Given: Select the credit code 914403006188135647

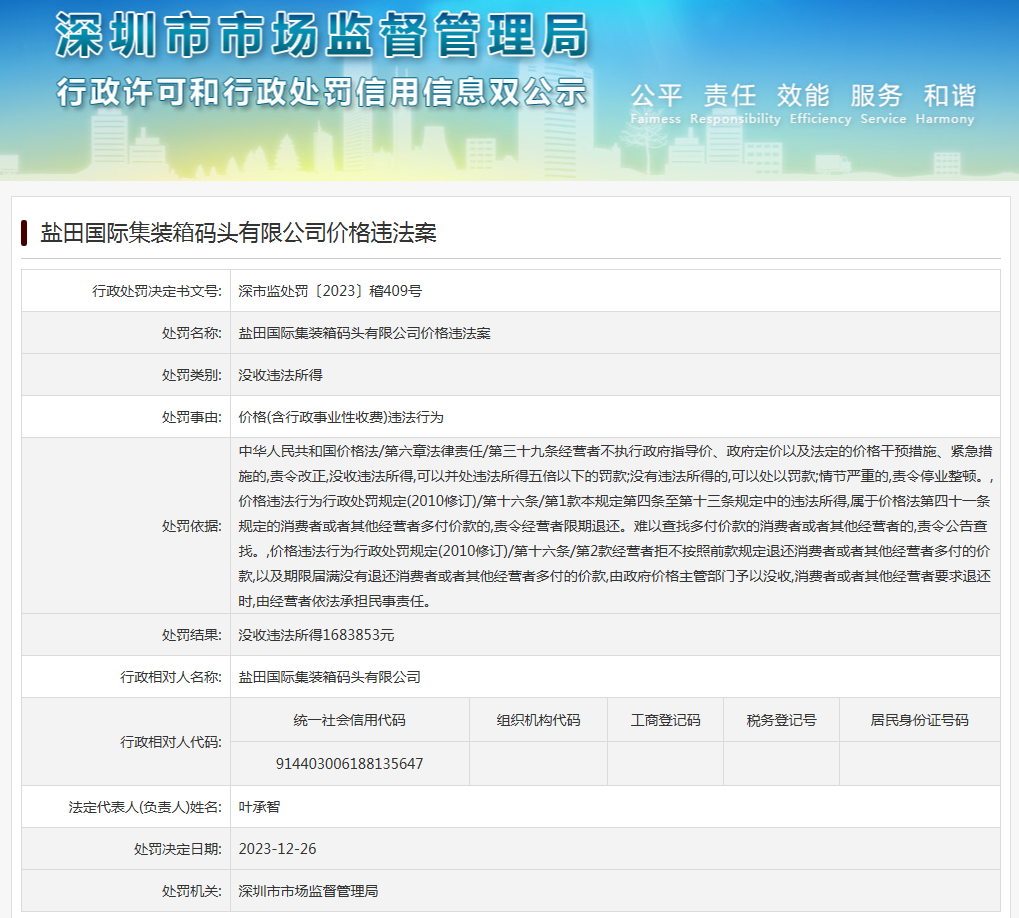Looking at the screenshot, I should (350, 763).
